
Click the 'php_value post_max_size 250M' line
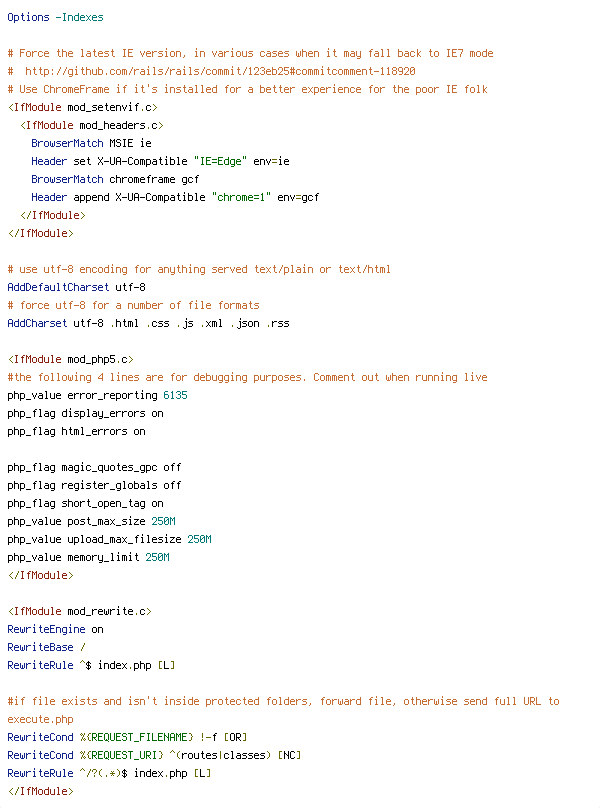click(91, 522)
